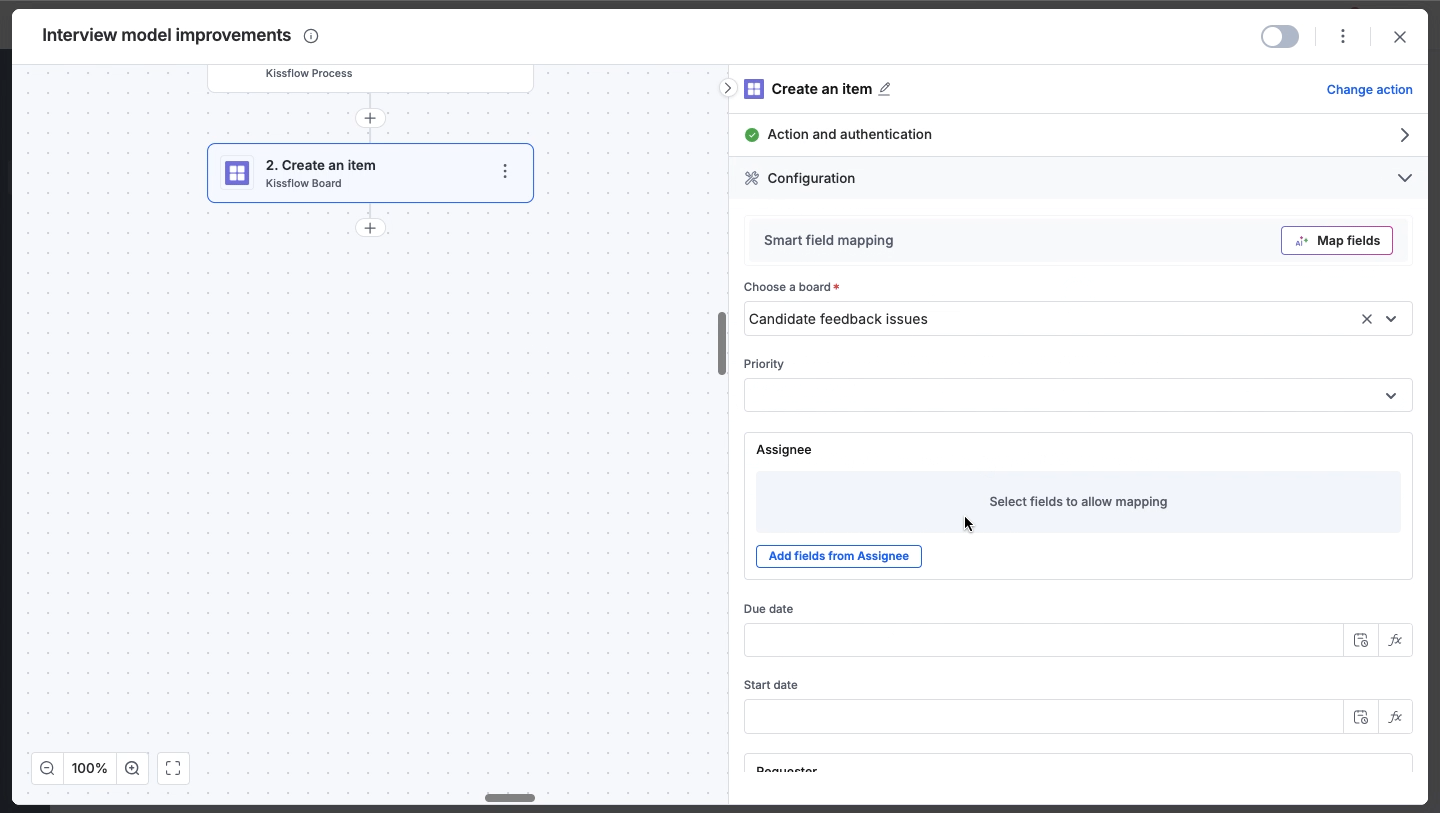1440x813 pixels.
Task: Open the Choose a board dropdown
Action: [1391, 319]
